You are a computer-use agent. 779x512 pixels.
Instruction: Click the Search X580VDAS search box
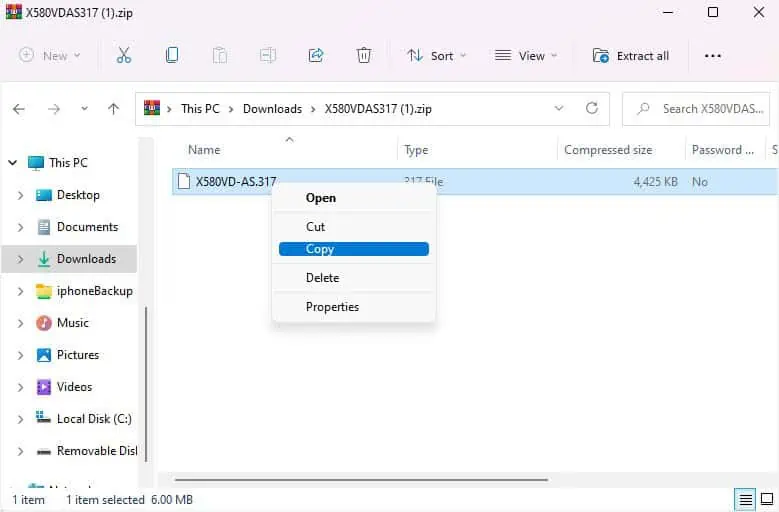pos(705,109)
